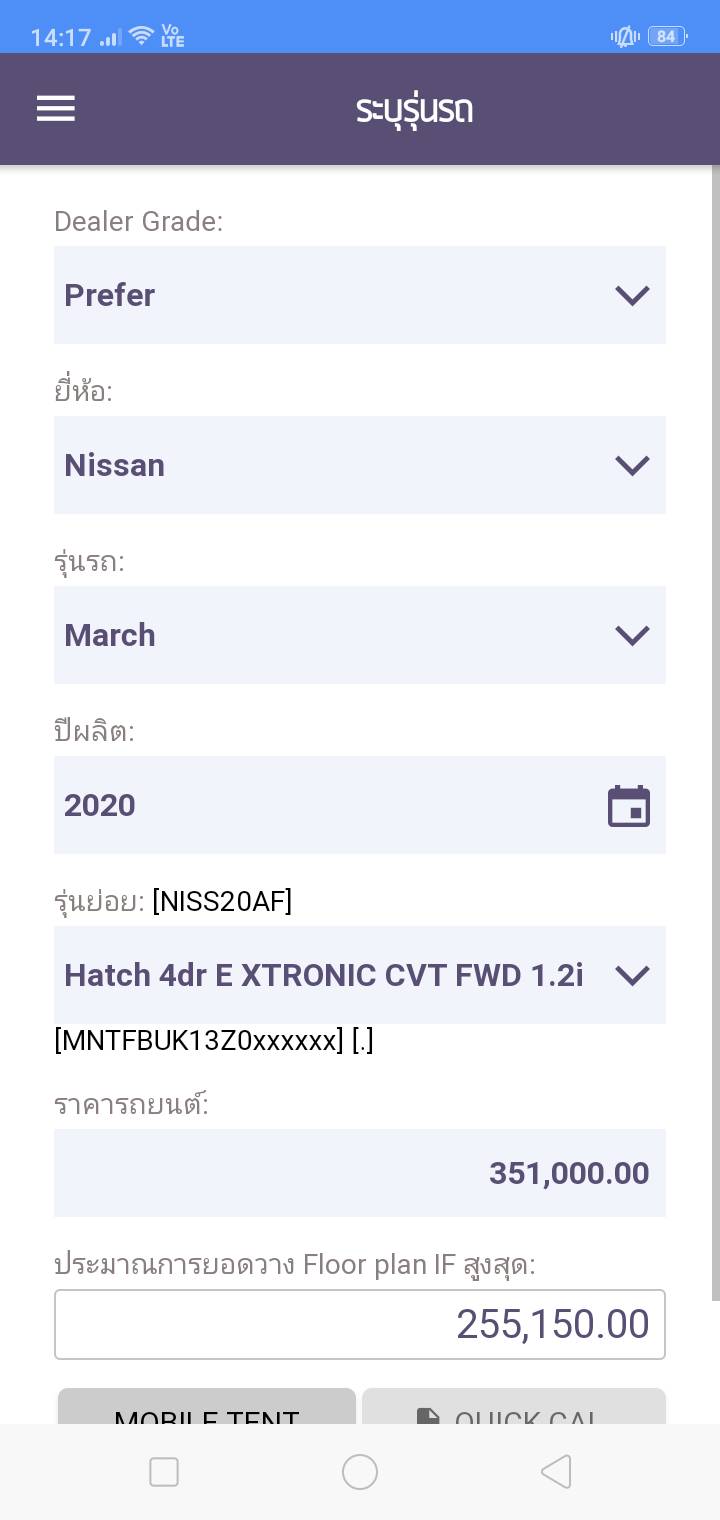Viewport: 720px width, 1520px height.
Task: Expand the Dealer Grade dropdown showing Prefer
Action: (x=360, y=295)
